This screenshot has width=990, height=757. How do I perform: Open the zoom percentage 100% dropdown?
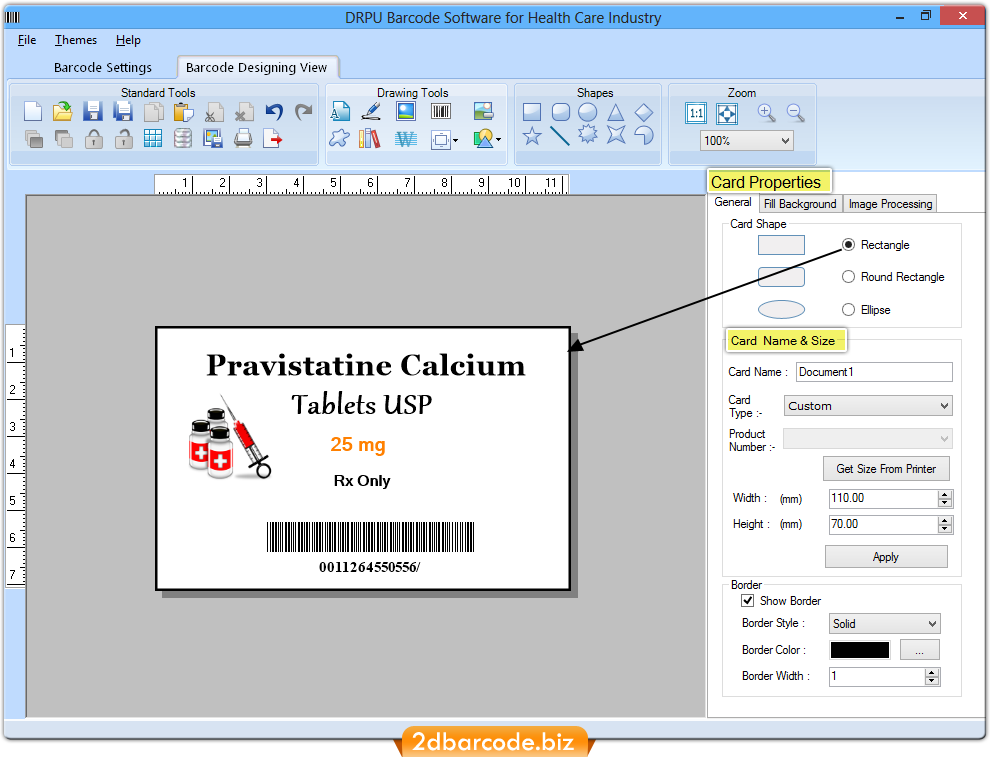[x=785, y=141]
